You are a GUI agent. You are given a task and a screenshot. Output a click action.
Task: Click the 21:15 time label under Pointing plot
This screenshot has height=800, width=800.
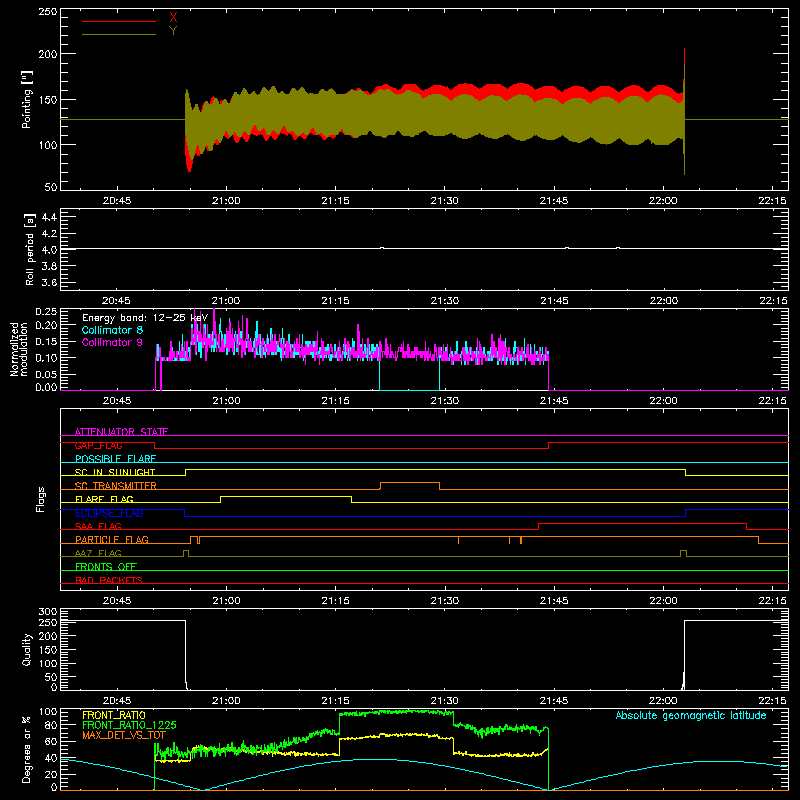point(336,201)
